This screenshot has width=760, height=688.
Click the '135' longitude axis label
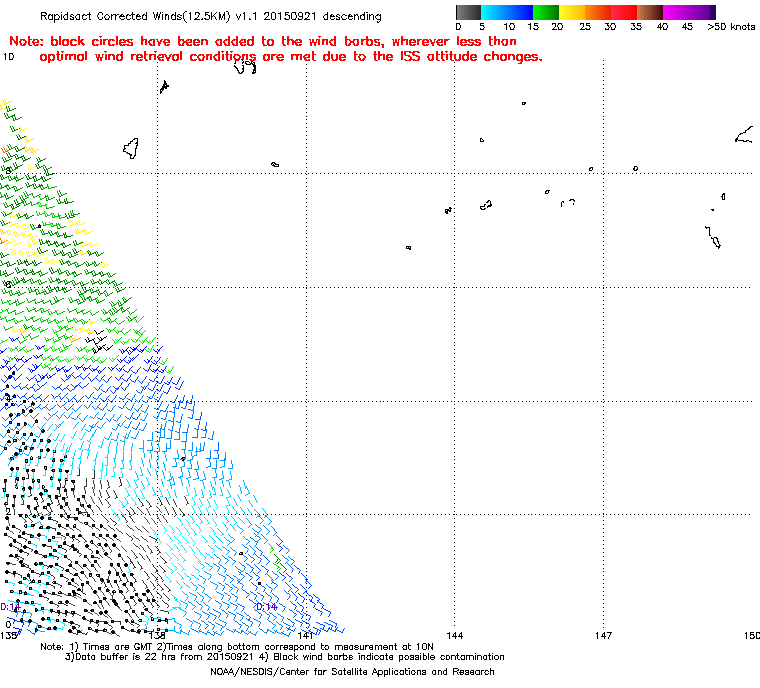8,635
